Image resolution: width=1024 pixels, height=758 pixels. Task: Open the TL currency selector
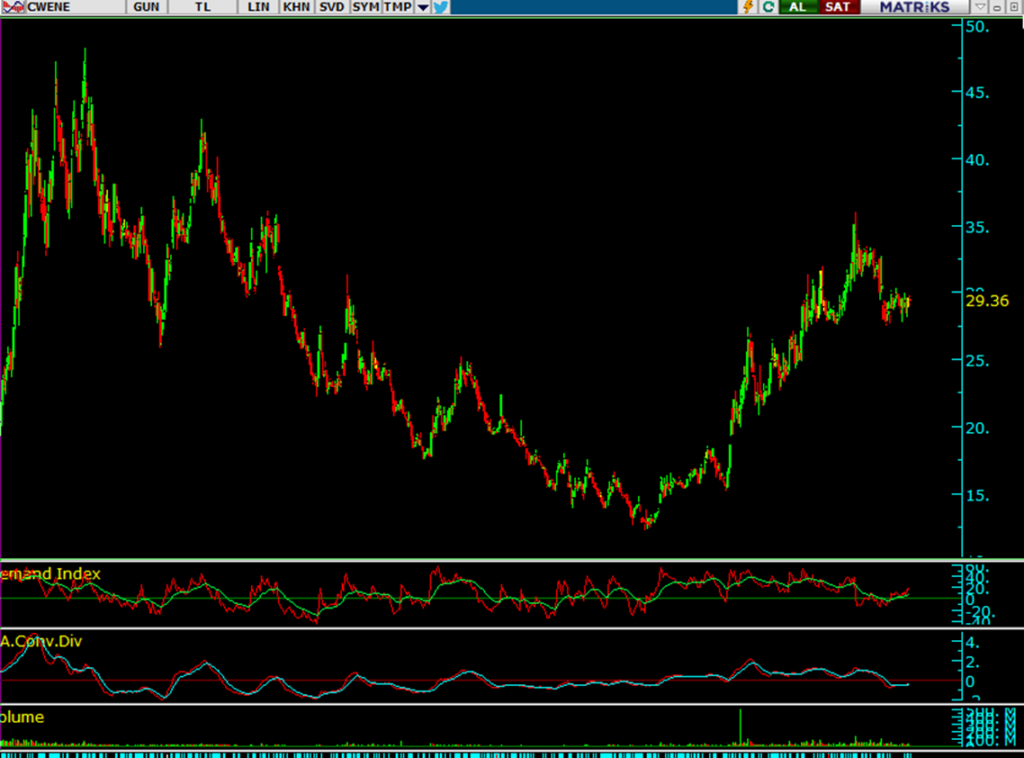pyautogui.click(x=203, y=7)
